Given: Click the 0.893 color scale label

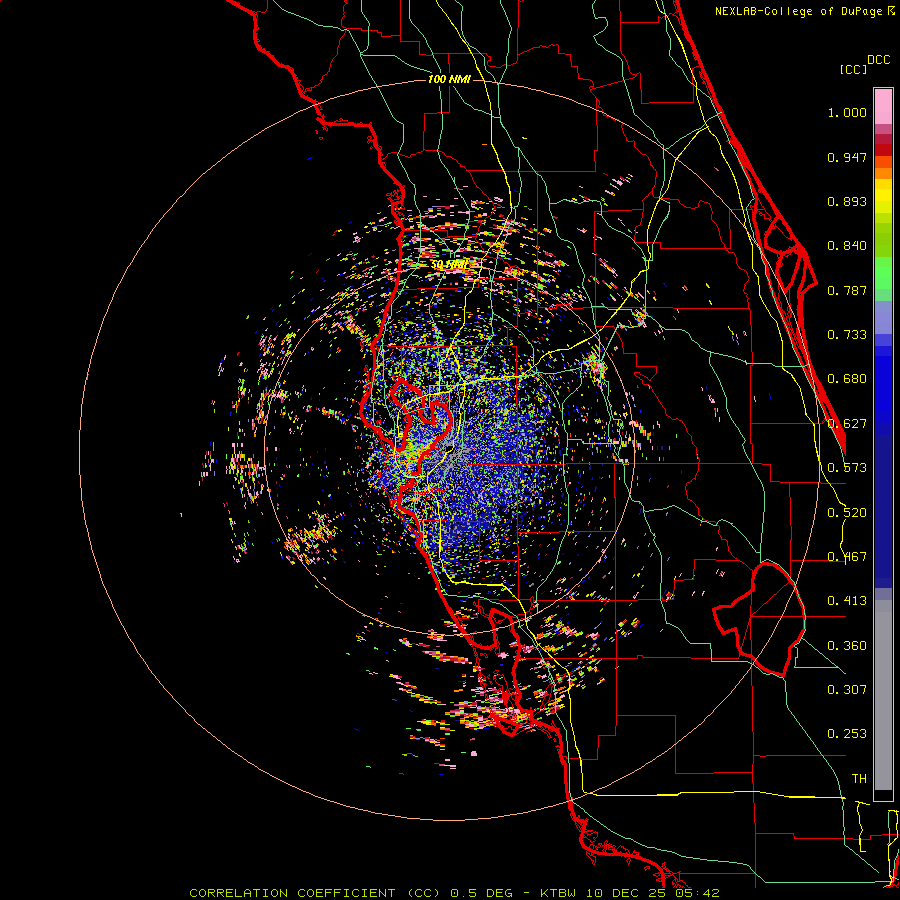Looking at the screenshot, I should [847, 201].
